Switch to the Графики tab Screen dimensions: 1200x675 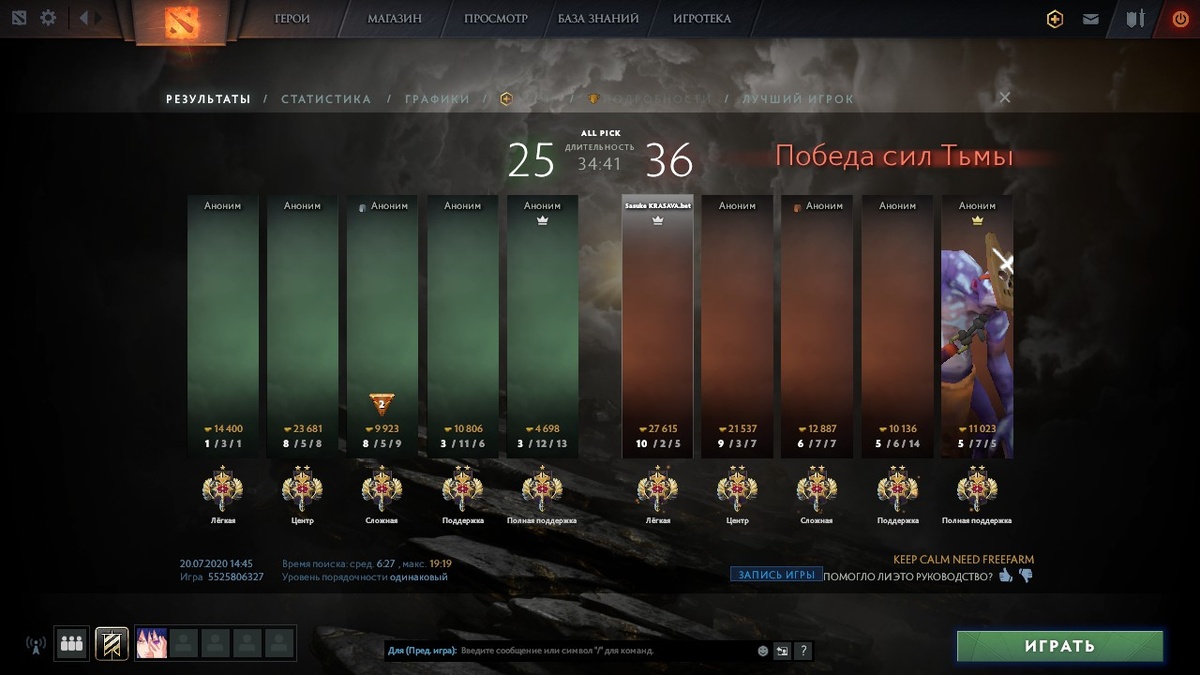click(x=437, y=99)
